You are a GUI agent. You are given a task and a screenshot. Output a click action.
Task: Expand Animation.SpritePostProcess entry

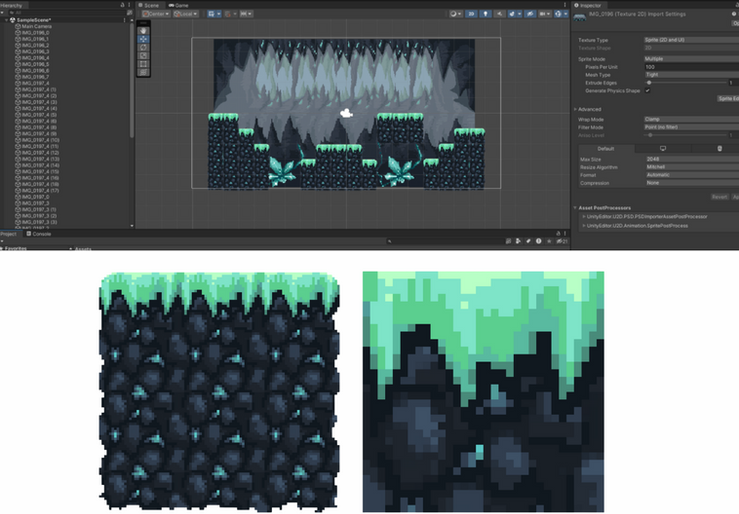click(584, 226)
